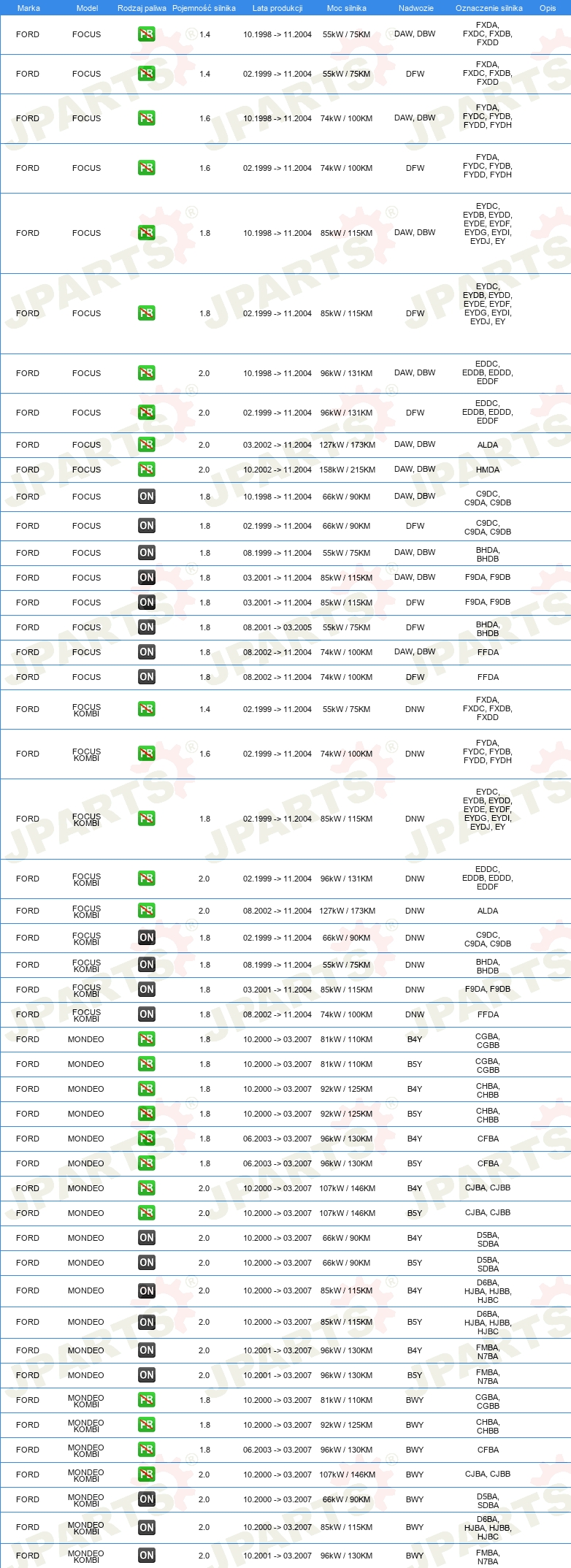Click petrol icon in Mondeo 107kW B5Y row
The image size is (571, 1568).
point(147,1213)
